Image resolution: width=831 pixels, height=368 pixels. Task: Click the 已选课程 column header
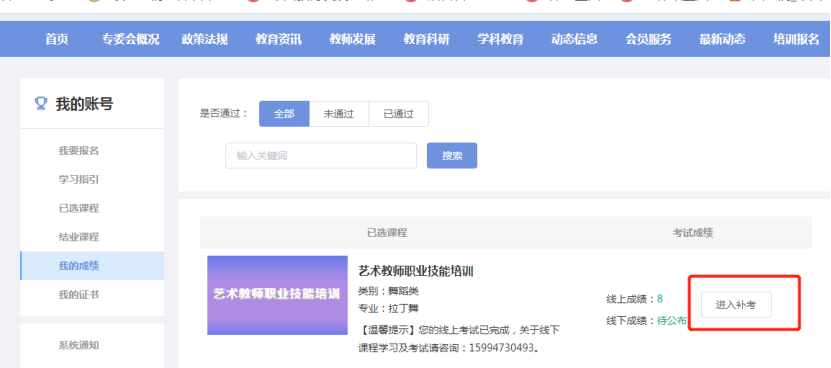[x=387, y=233]
